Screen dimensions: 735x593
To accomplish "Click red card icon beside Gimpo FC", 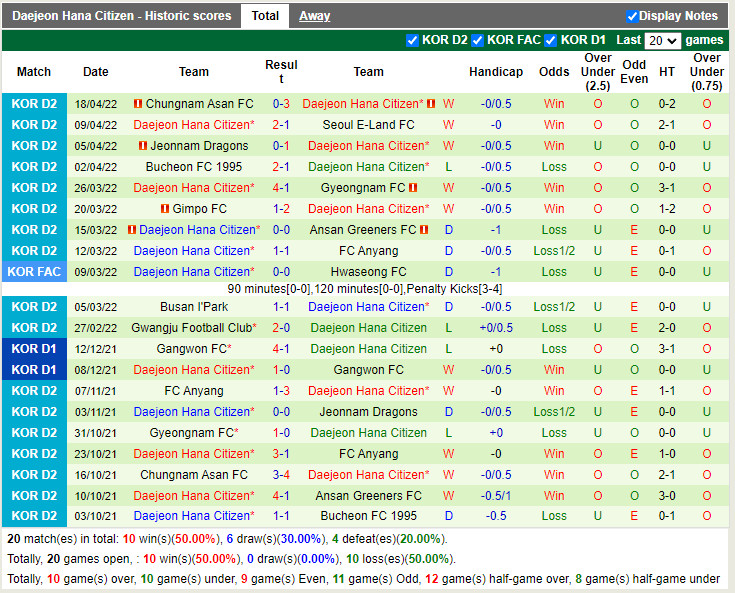I will (165, 208).
